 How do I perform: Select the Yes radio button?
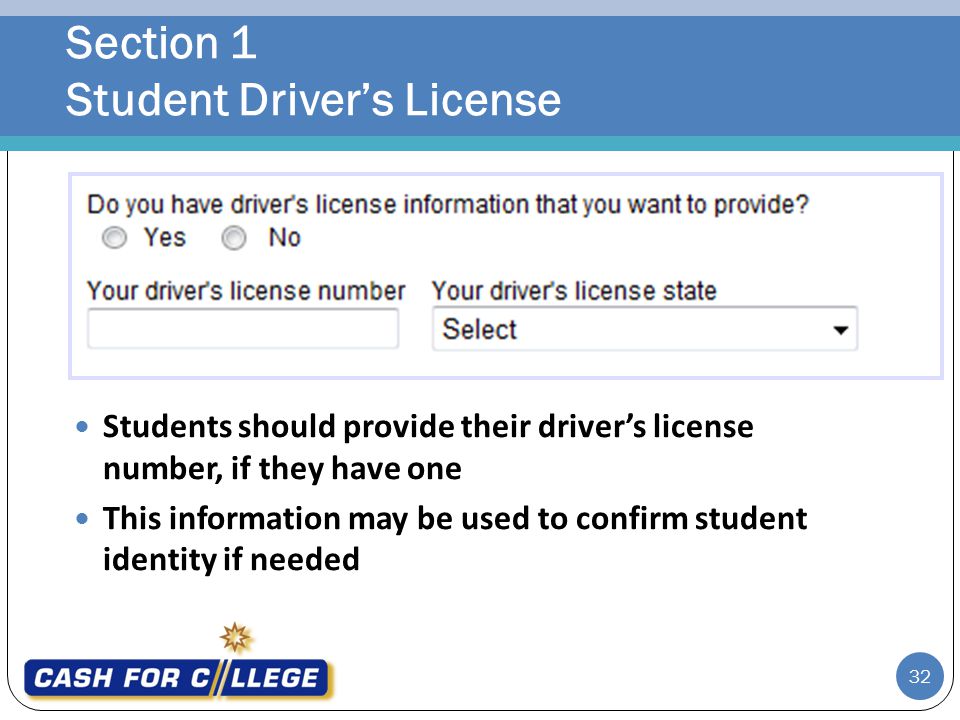coord(114,238)
